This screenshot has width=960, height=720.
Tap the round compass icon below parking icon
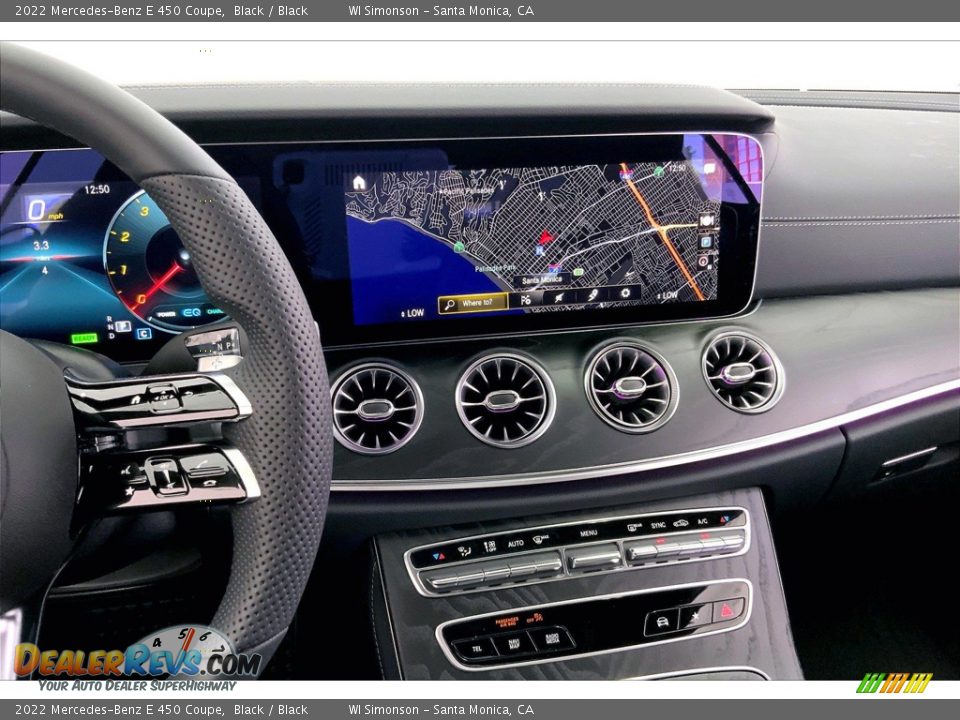point(704,261)
